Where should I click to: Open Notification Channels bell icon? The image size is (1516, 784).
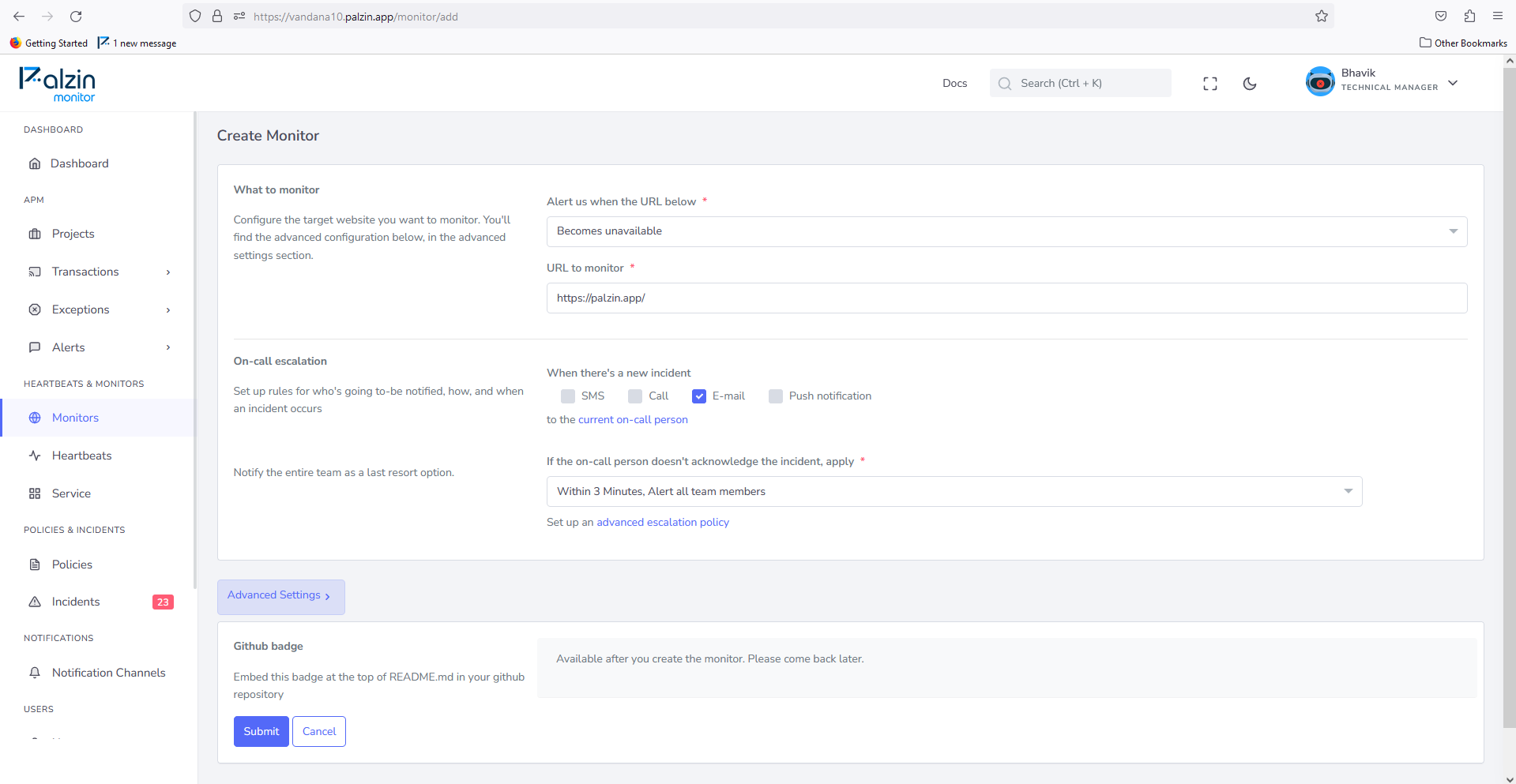pyautogui.click(x=35, y=673)
